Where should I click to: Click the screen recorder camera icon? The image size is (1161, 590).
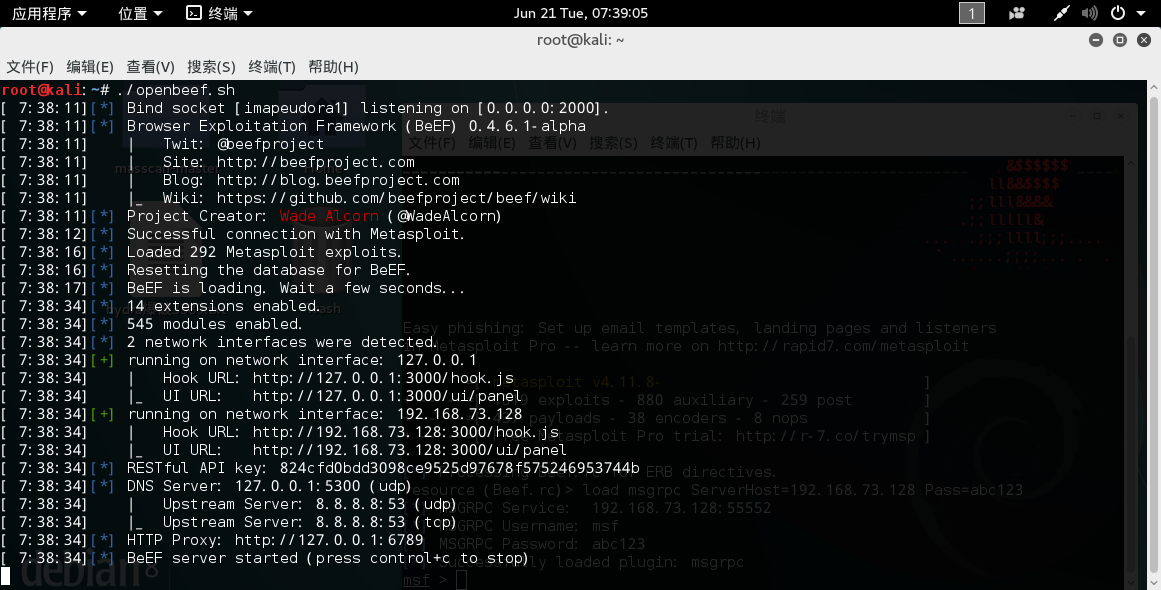pos(1017,13)
